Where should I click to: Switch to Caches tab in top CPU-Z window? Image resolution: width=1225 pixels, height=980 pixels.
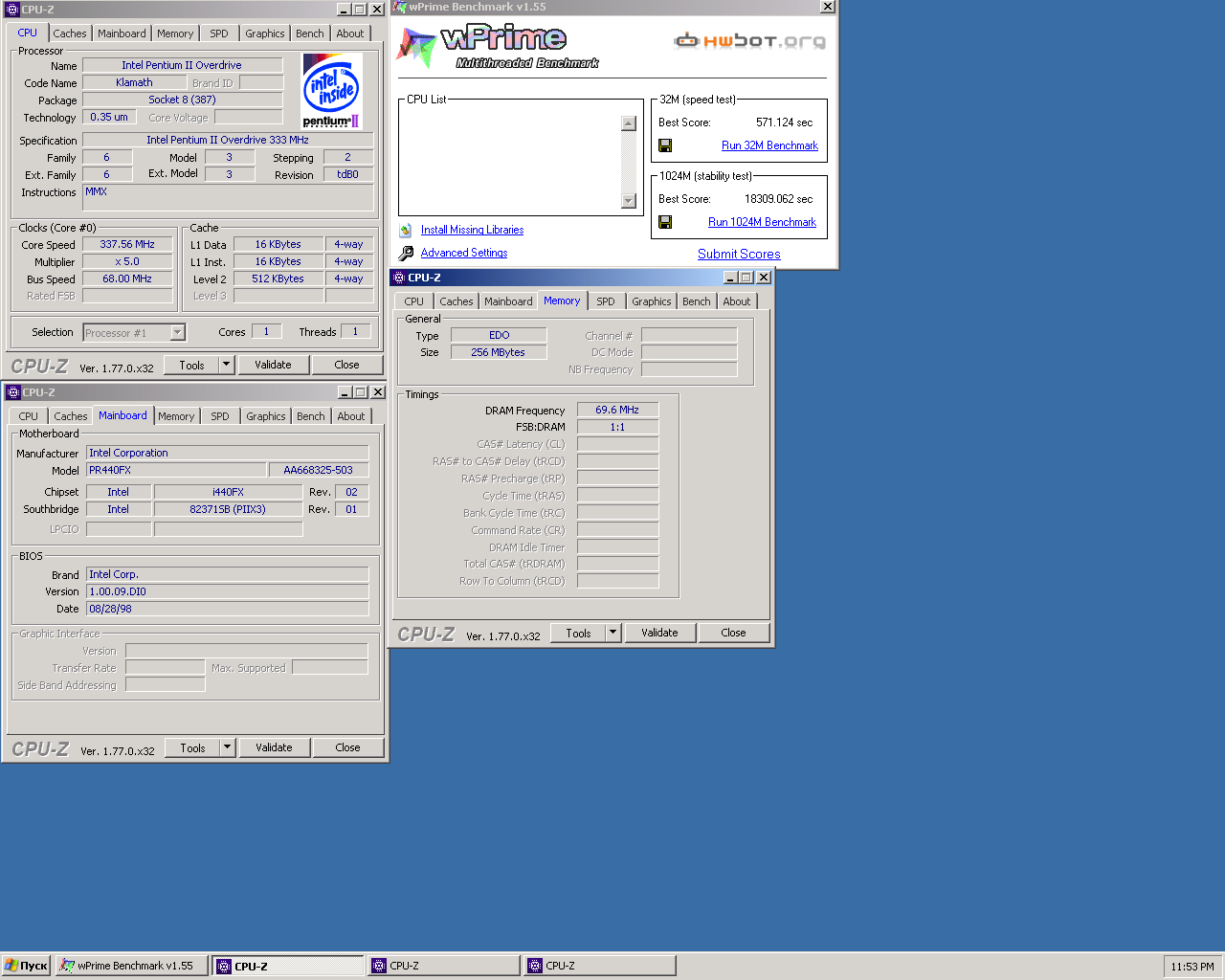(70, 33)
